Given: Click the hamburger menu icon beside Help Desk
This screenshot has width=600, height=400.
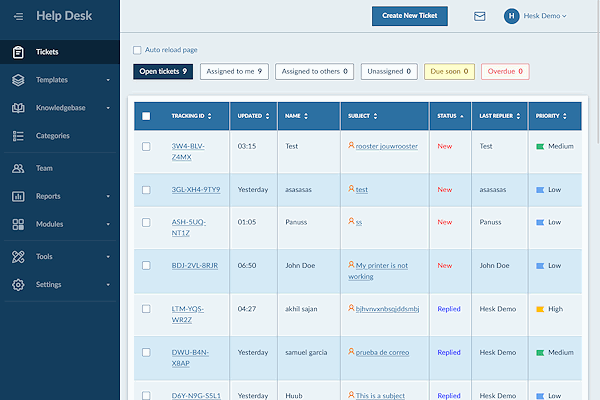Looking at the screenshot, I should tap(18, 16).
